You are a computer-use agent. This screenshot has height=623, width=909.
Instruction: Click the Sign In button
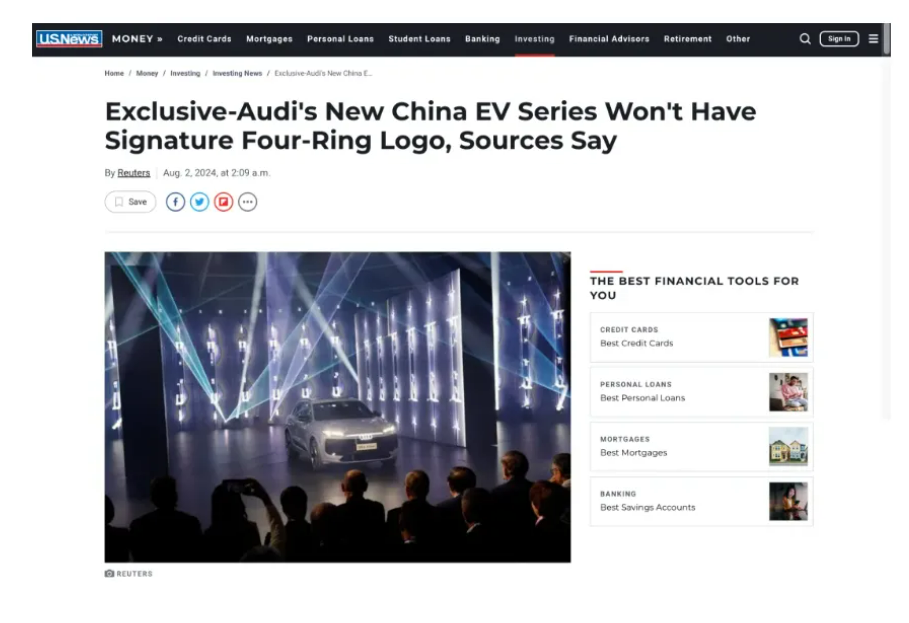(x=839, y=39)
